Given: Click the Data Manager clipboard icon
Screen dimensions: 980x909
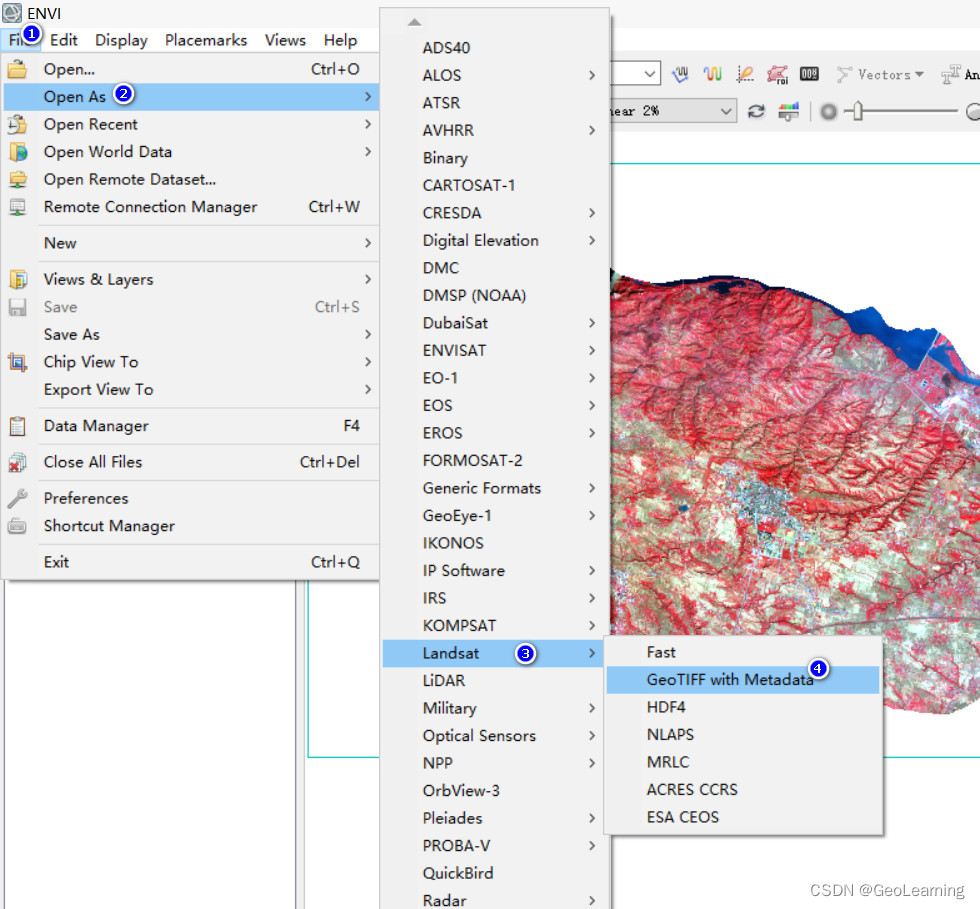Looking at the screenshot, I should coord(18,426).
